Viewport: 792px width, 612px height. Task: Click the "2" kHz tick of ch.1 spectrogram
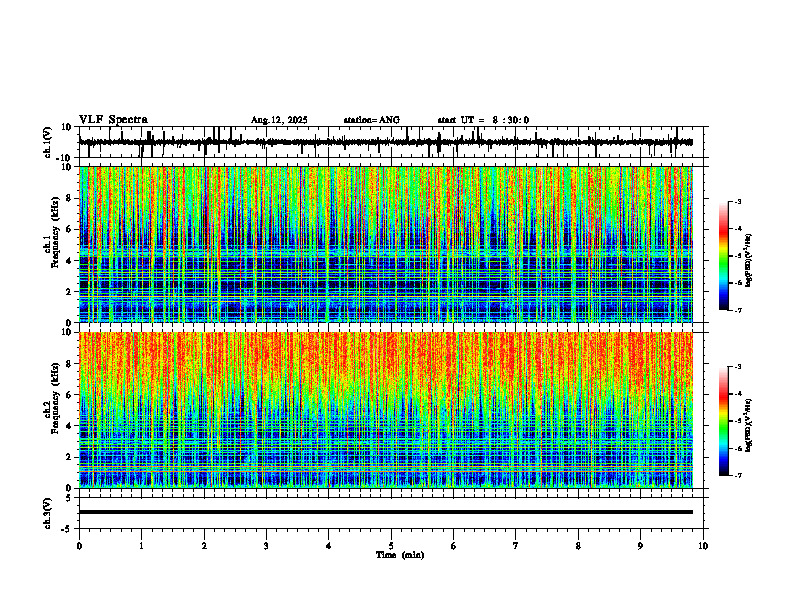tap(69, 292)
